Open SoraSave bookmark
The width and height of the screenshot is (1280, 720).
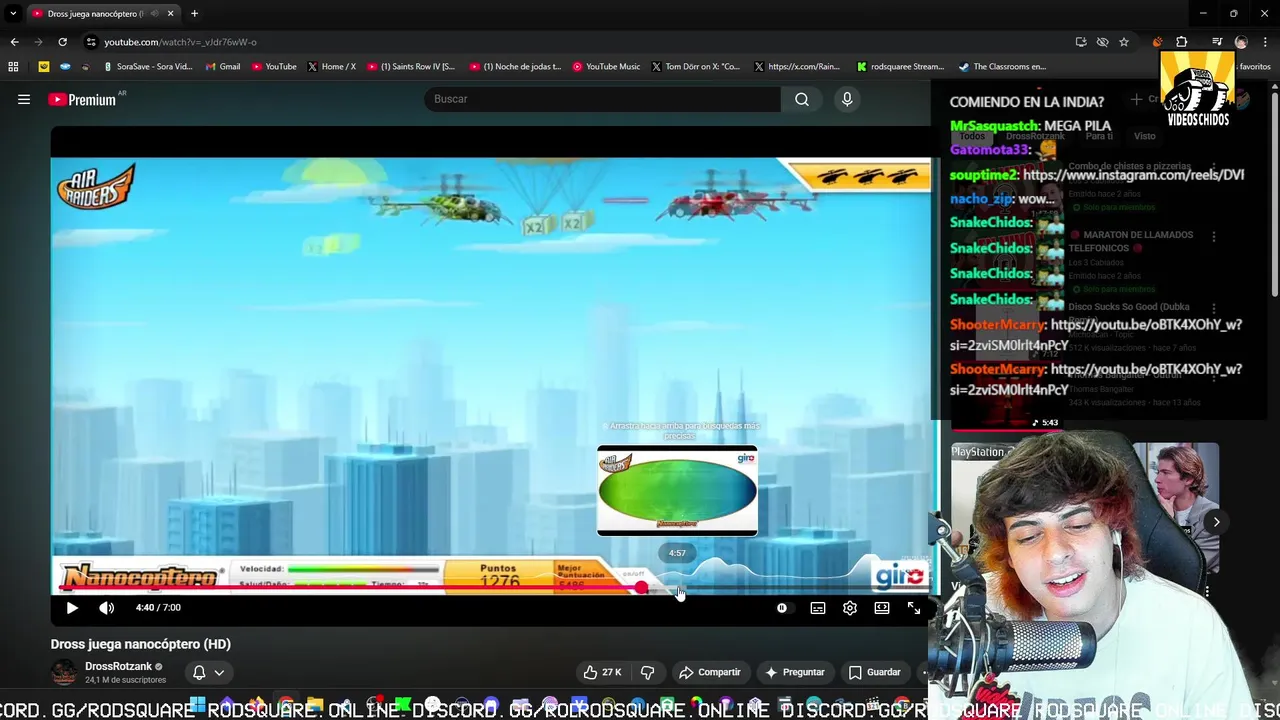pos(147,67)
